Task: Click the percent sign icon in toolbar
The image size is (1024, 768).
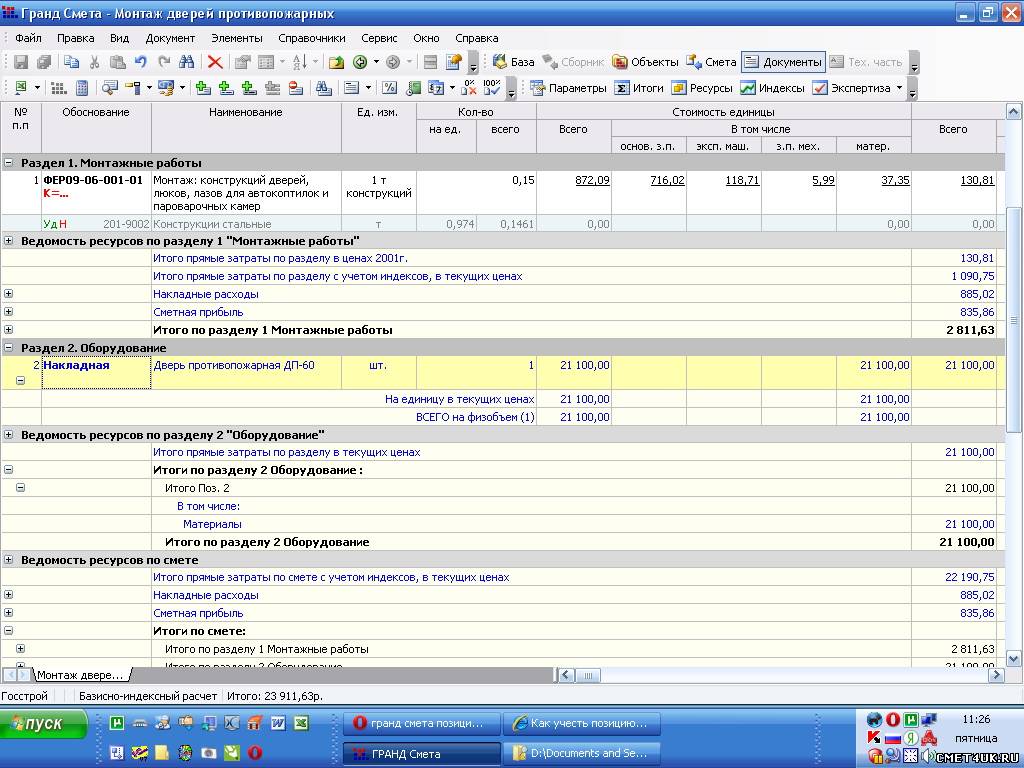Action: (x=389, y=88)
